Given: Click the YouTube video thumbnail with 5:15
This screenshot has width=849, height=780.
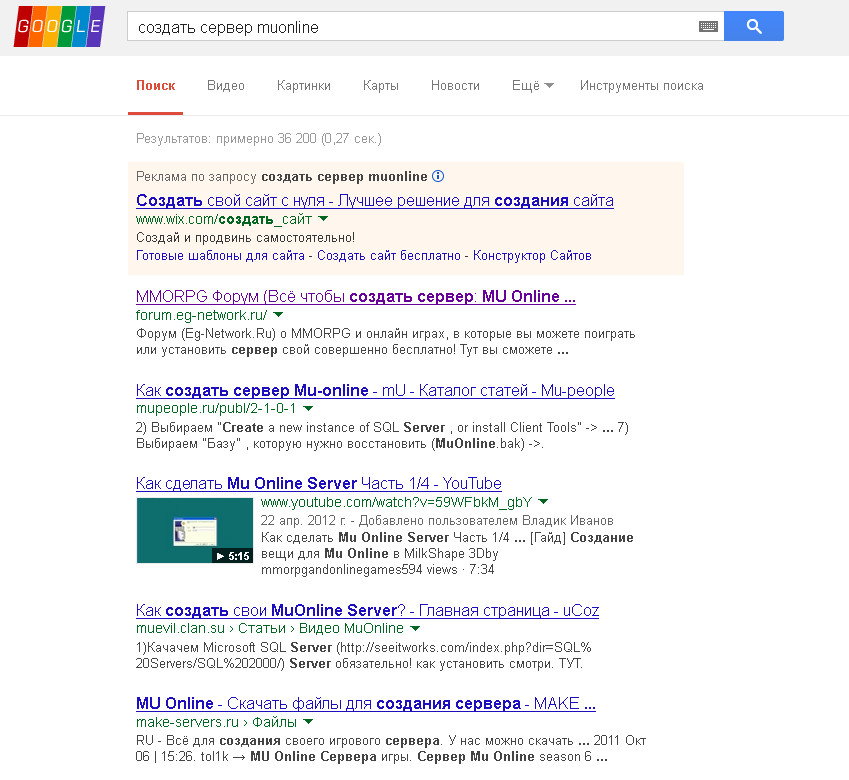Looking at the screenshot, I should tap(195, 530).
